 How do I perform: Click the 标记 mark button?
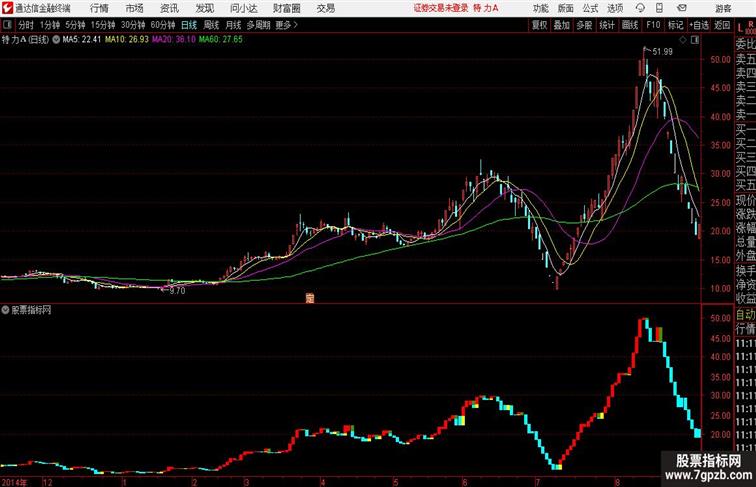point(675,25)
